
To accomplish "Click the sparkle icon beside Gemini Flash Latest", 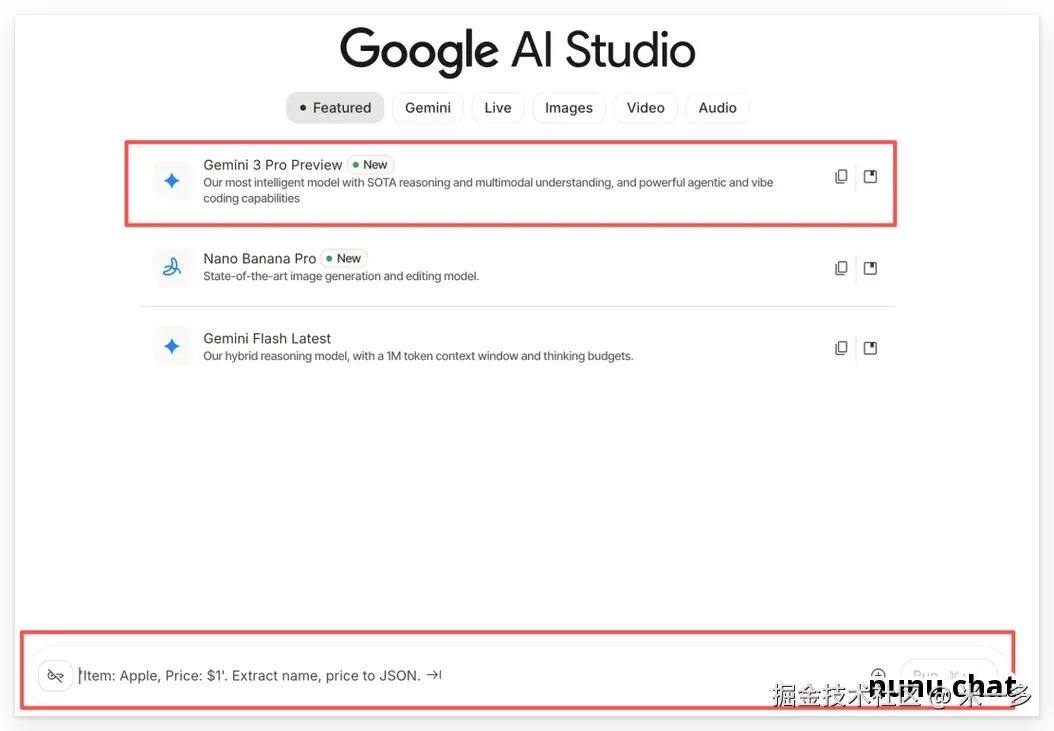I will [172, 347].
